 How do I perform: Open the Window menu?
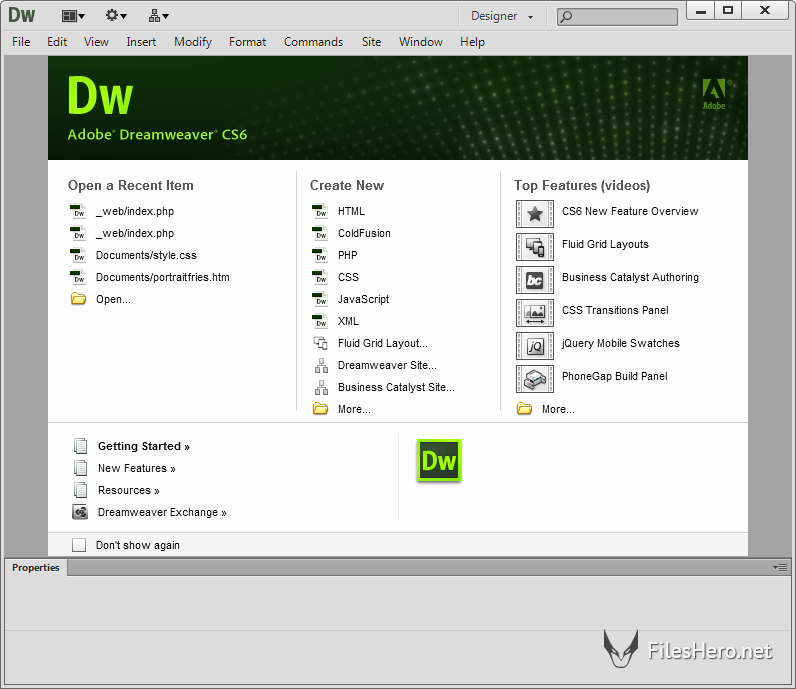pos(420,42)
